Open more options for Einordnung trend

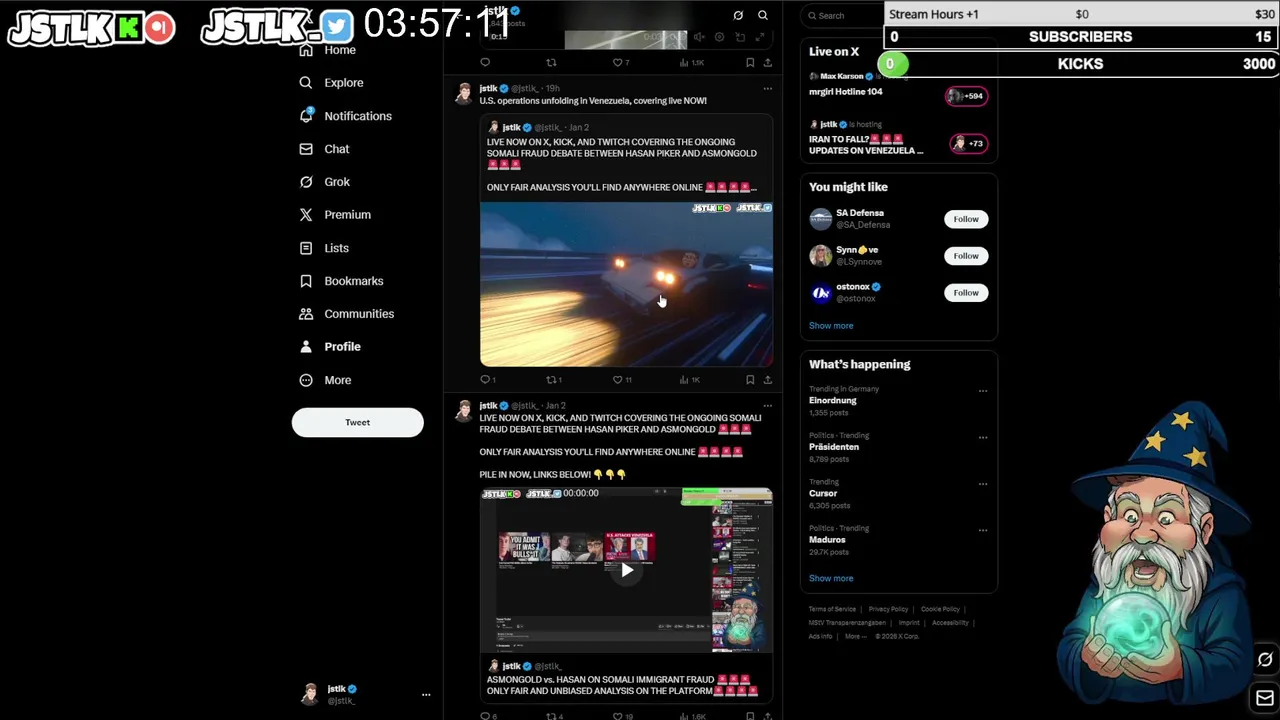click(983, 391)
